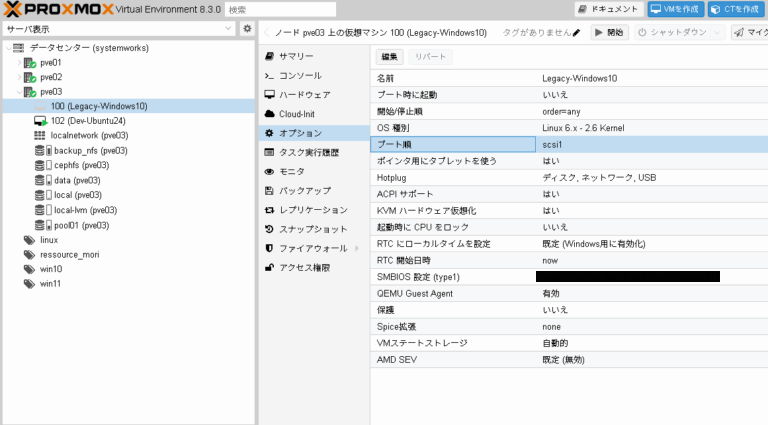
Task: Collapse the データセンター tree node
Action: (x=8, y=48)
